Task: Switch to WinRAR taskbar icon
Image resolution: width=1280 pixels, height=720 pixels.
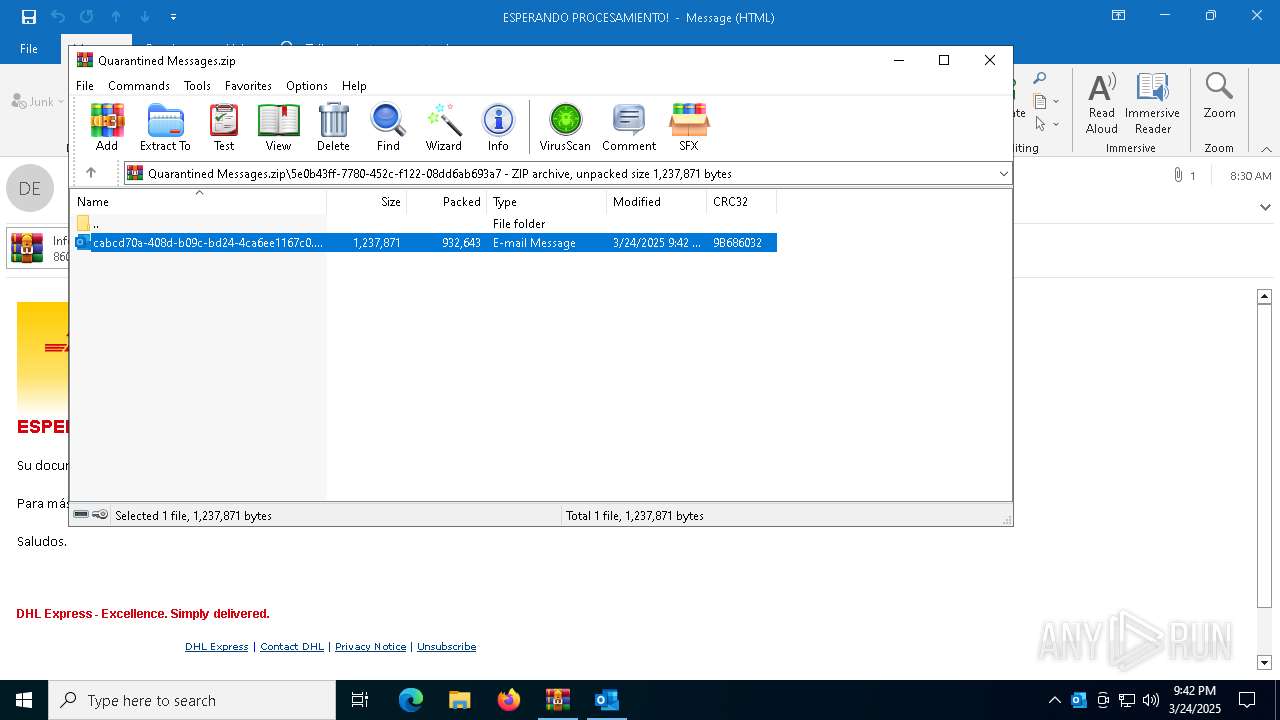Action: [558, 700]
